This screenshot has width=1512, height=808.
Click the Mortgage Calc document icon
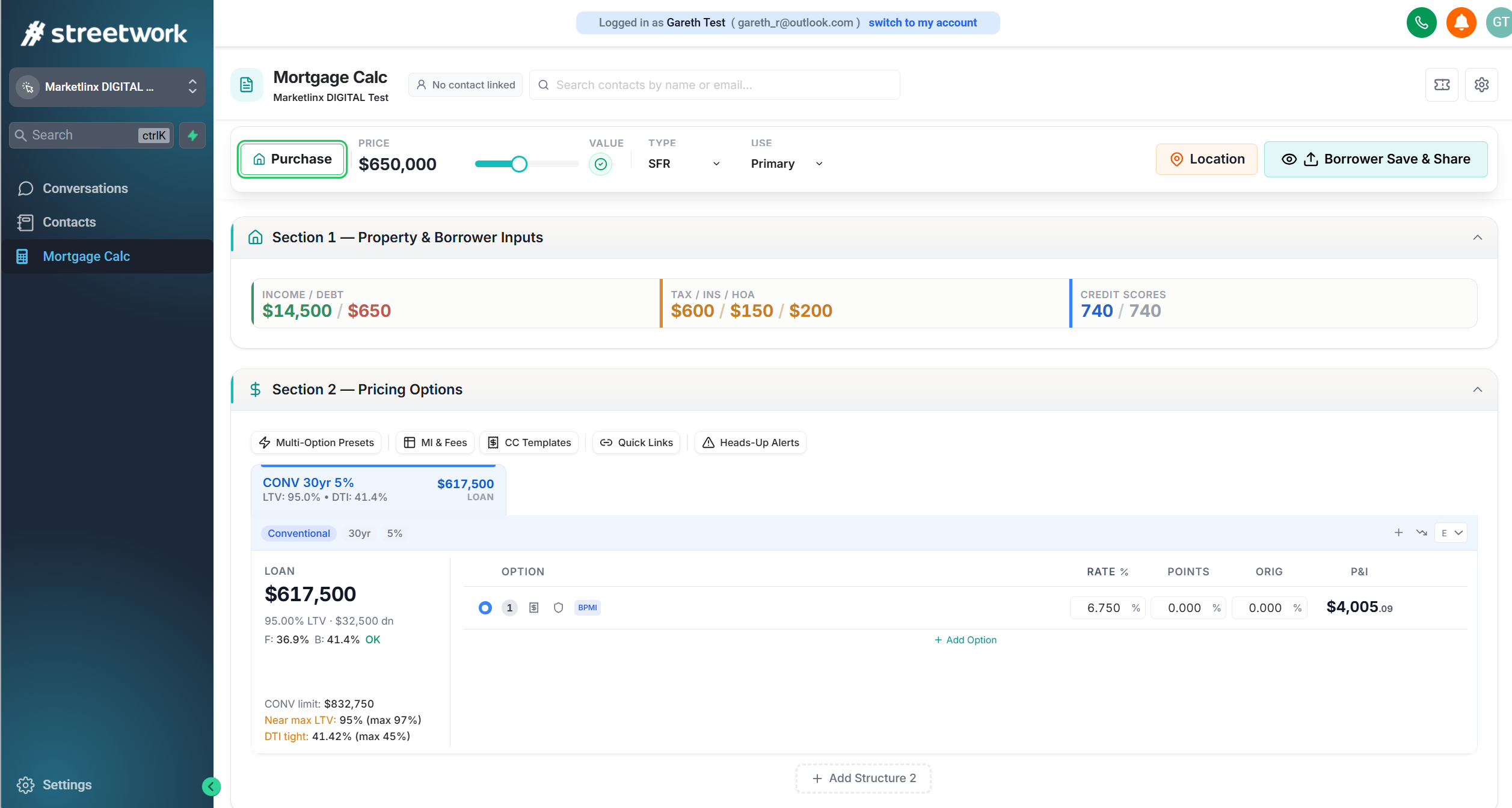247,85
